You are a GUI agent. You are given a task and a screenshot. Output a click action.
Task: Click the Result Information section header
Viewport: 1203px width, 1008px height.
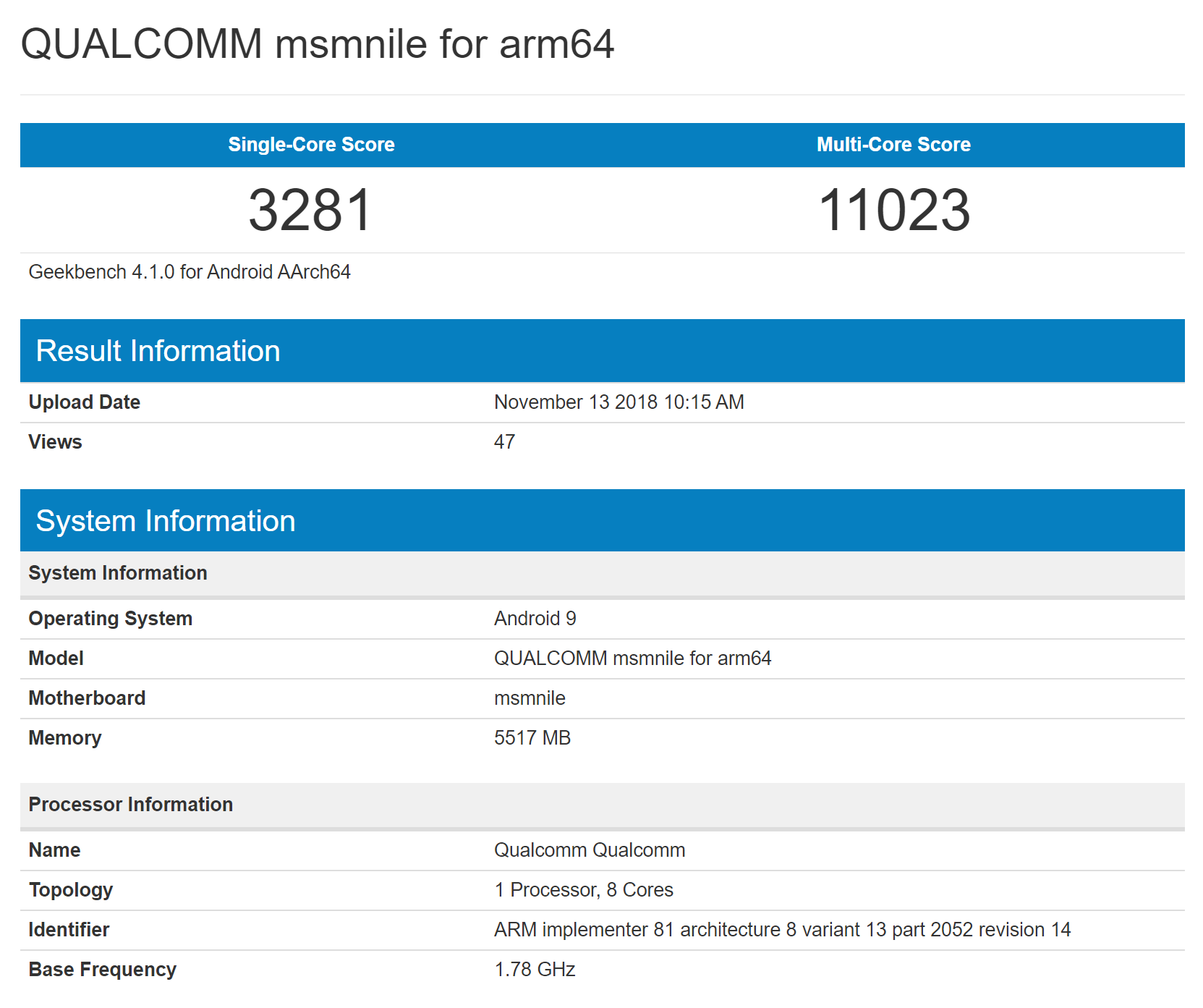click(158, 351)
